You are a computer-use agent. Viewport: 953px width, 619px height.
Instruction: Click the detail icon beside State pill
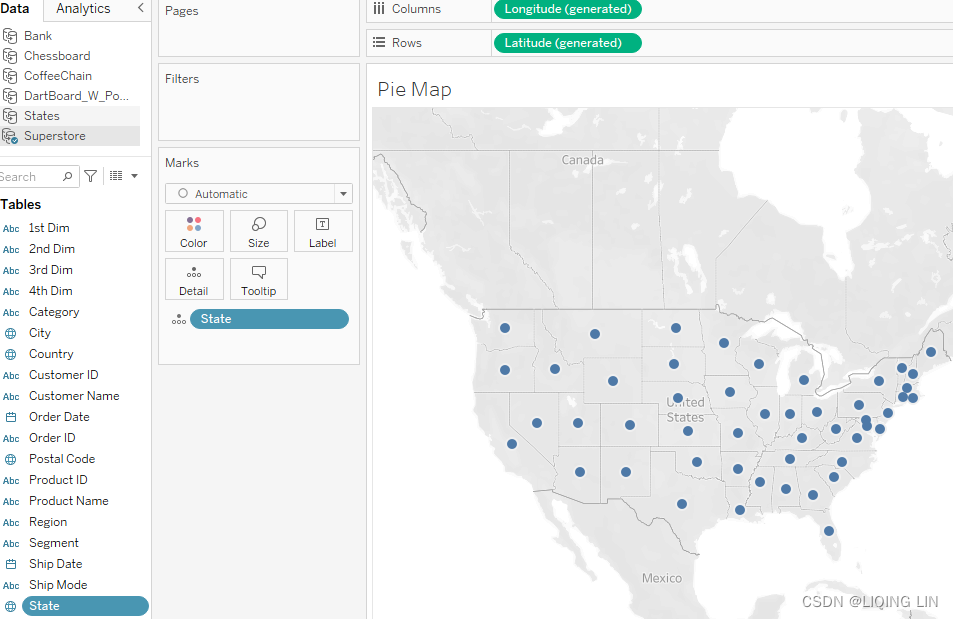[179, 319]
